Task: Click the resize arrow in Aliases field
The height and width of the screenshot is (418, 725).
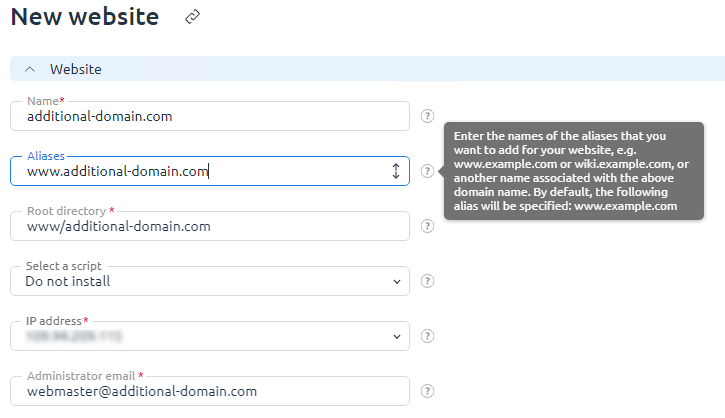Action: [396, 171]
